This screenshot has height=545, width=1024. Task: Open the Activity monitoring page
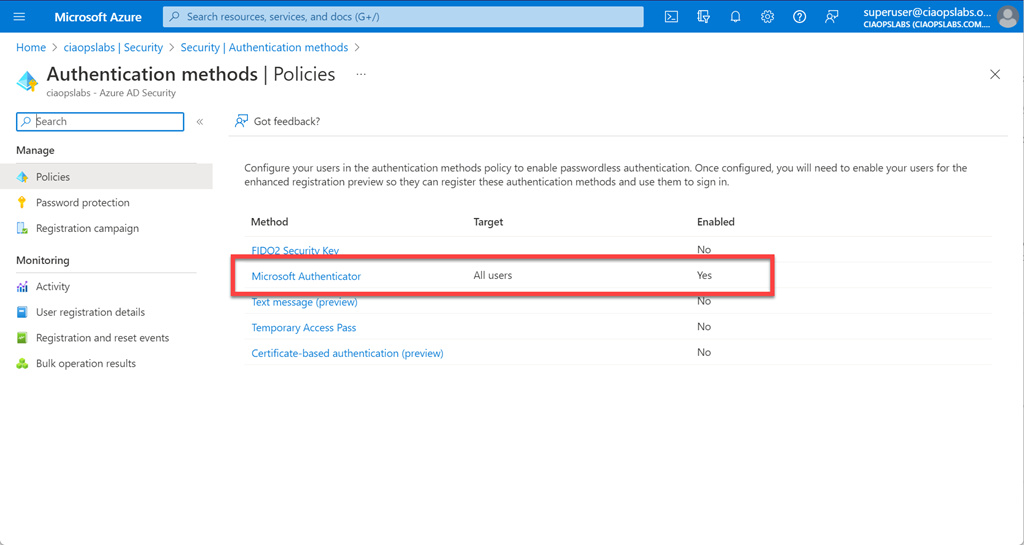[53, 287]
